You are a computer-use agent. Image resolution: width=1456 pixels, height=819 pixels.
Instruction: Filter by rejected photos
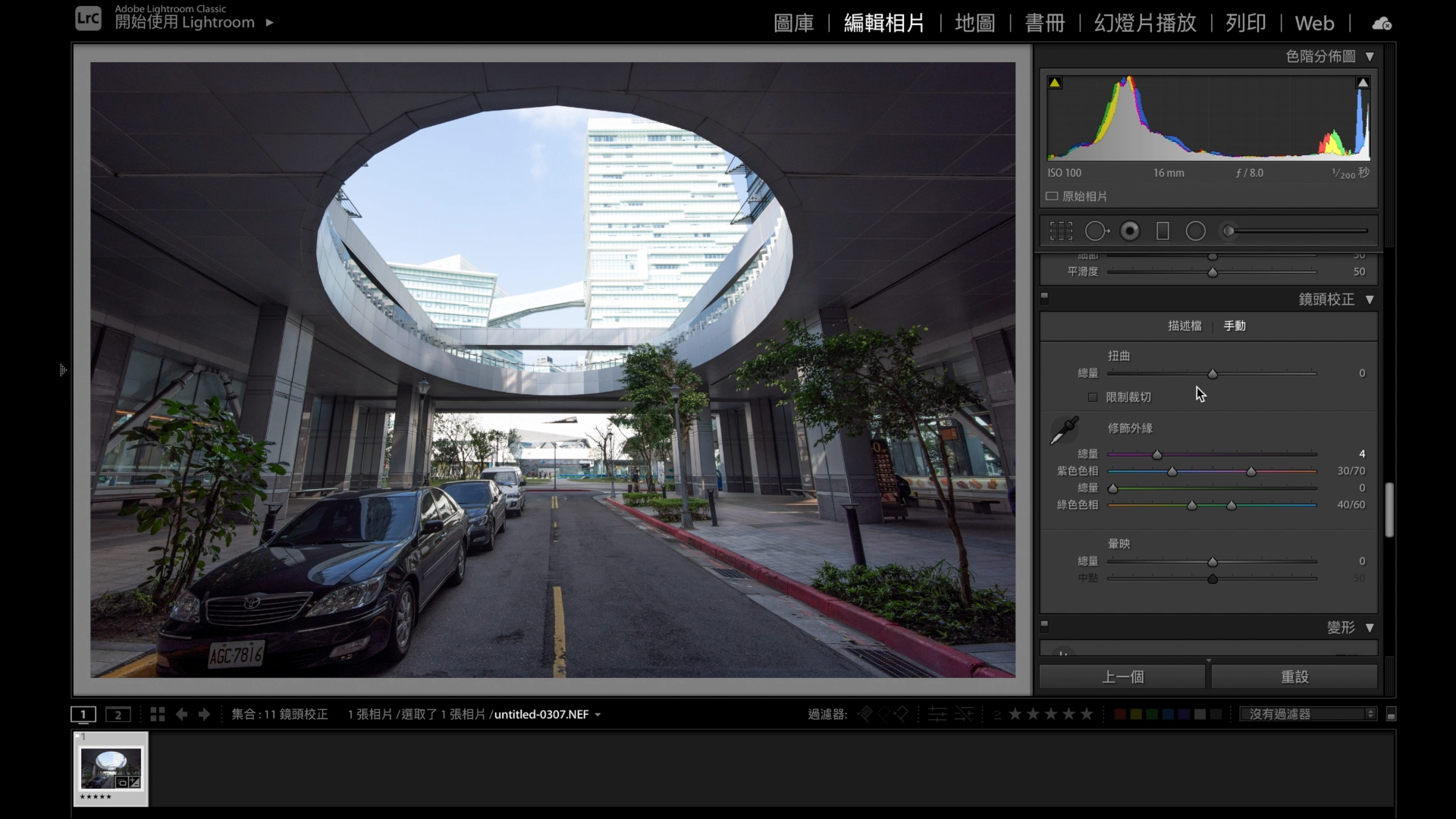click(901, 714)
